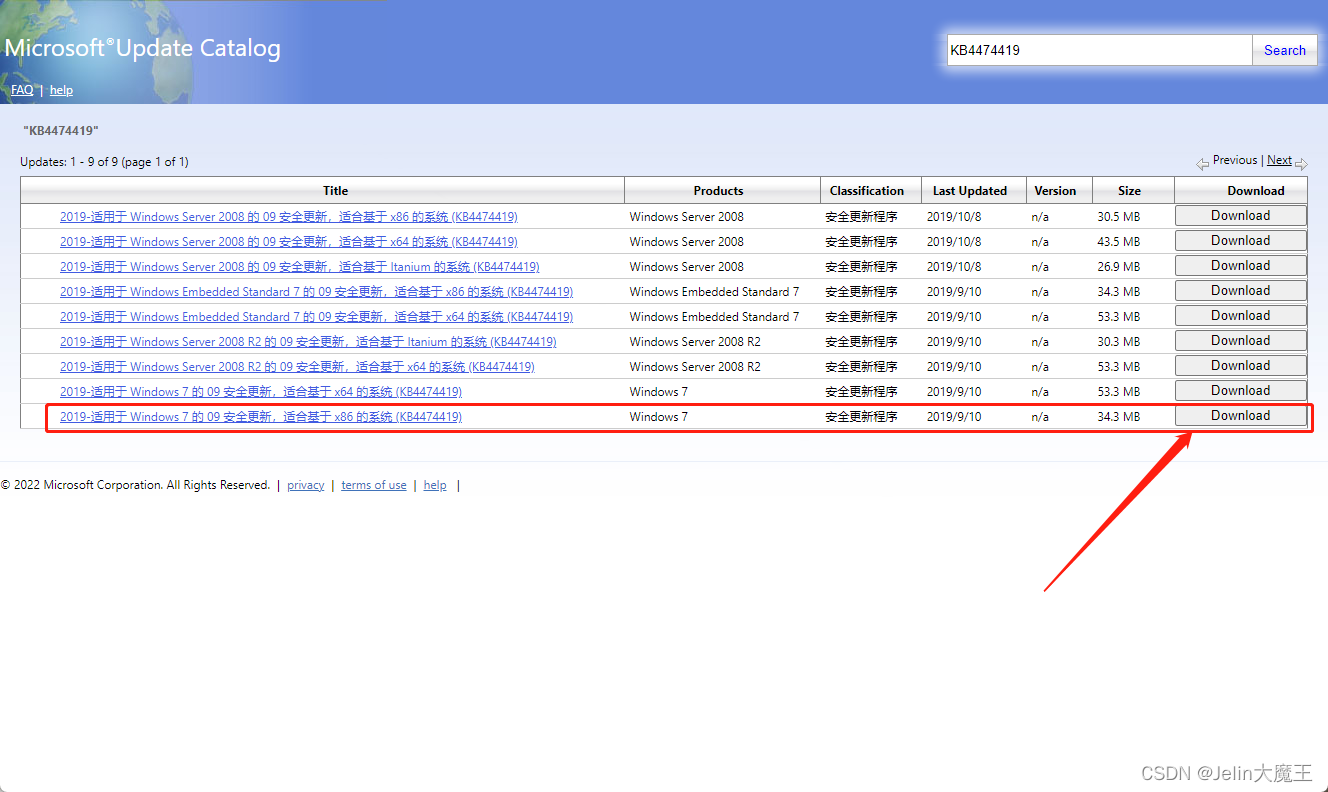Click the search box containing KB4474419
The image size is (1328, 792).
click(x=1099, y=50)
